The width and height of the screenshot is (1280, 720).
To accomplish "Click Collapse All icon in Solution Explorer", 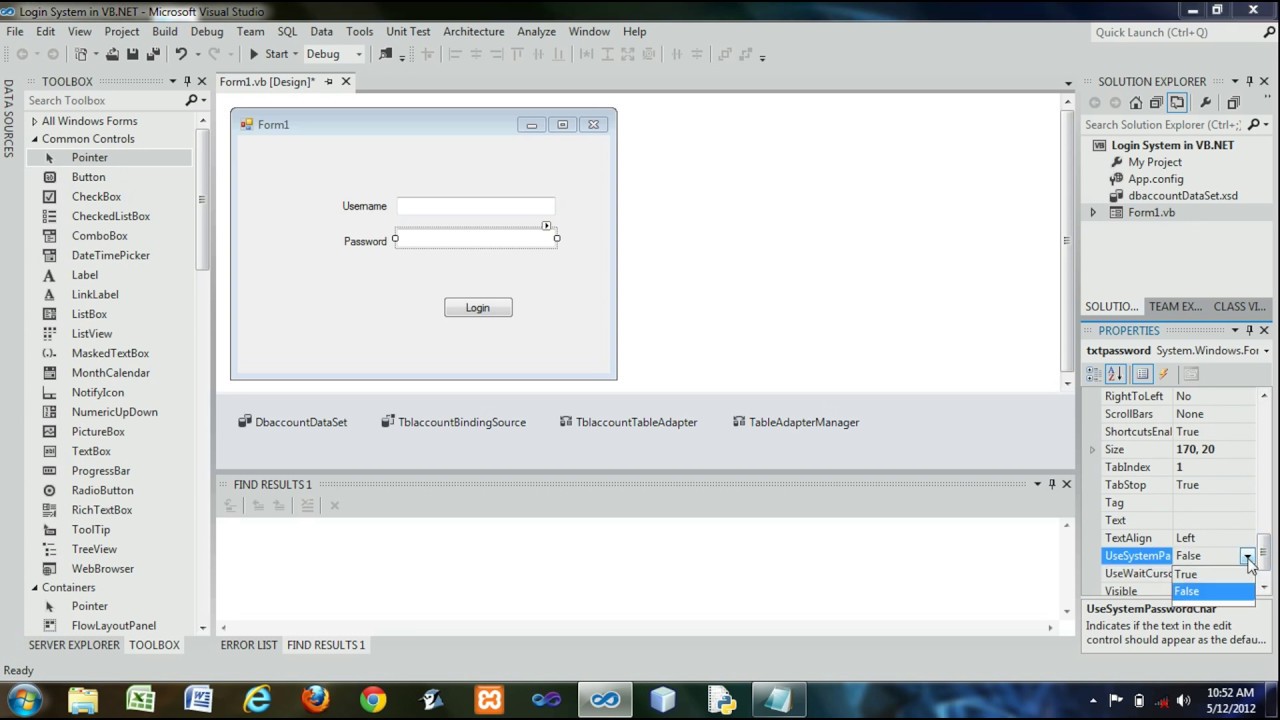I will [1156, 102].
